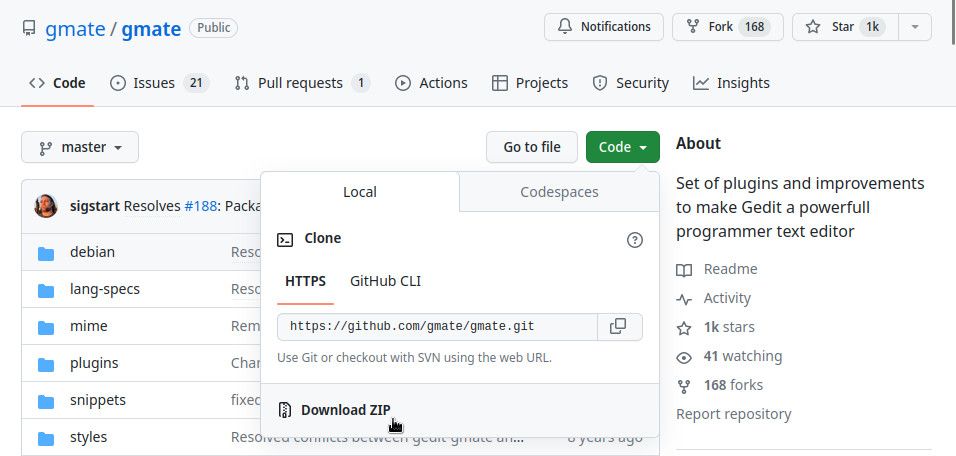Open the Security tab
The width and height of the screenshot is (956, 456).
pos(630,83)
